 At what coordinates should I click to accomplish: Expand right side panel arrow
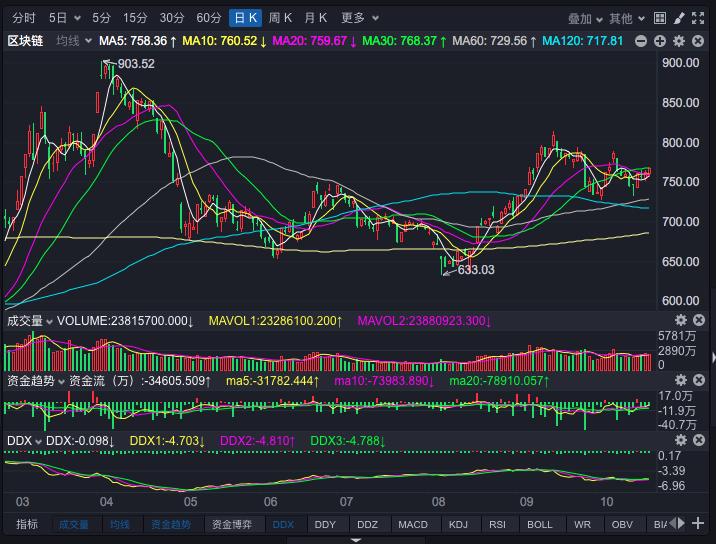(x=713, y=357)
